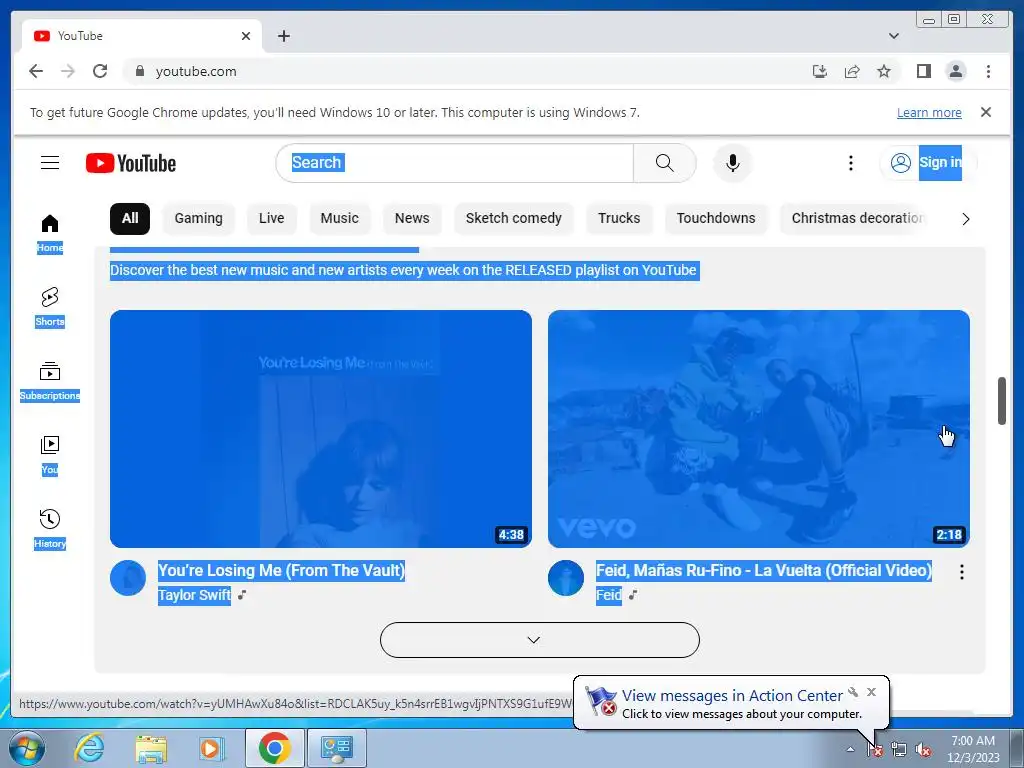This screenshot has height=768, width=1024.
Task: Open Subscriptions in sidebar
Action: point(50,381)
